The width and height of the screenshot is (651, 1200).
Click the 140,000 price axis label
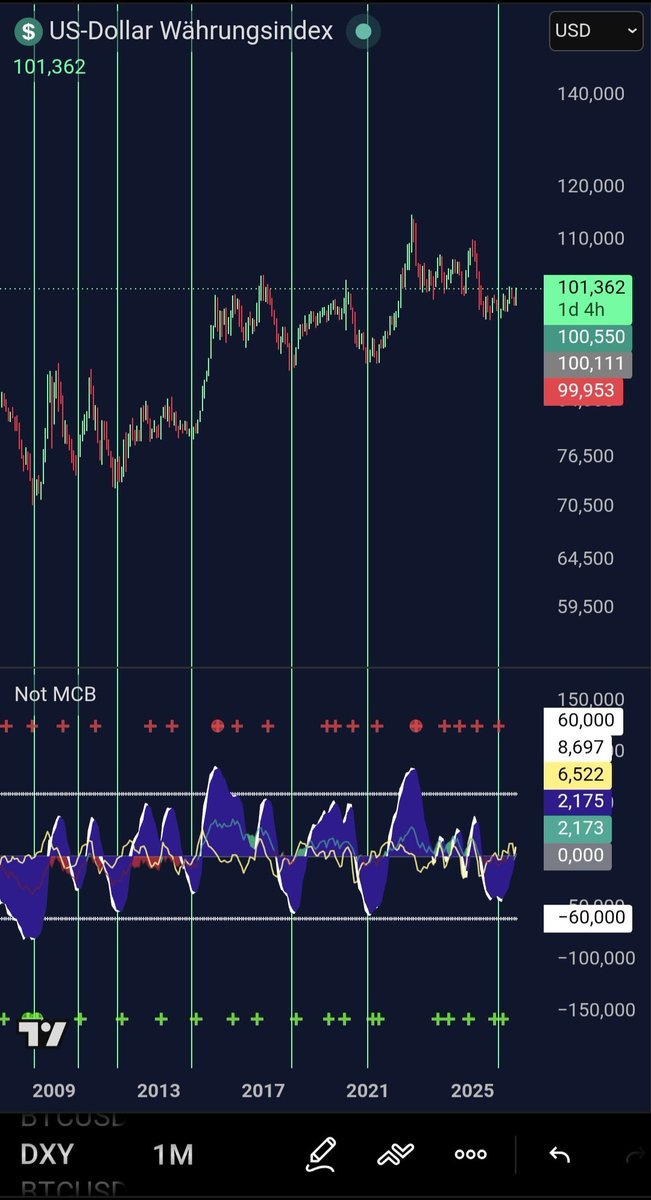[590, 94]
